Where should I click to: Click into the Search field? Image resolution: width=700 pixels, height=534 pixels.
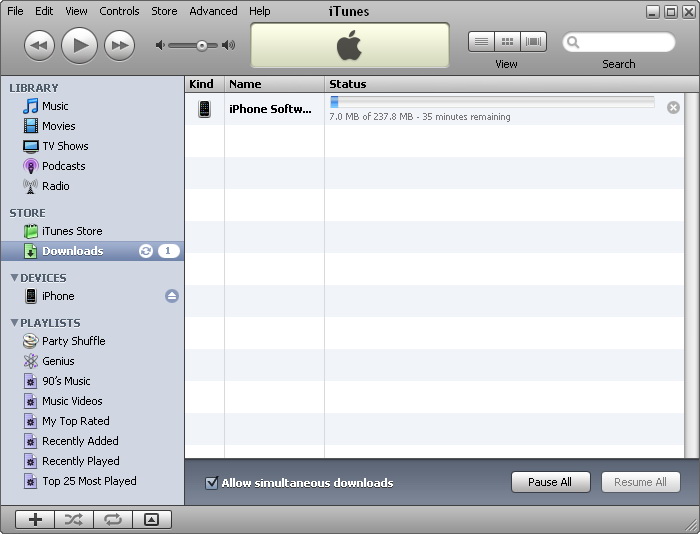coord(619,42)
